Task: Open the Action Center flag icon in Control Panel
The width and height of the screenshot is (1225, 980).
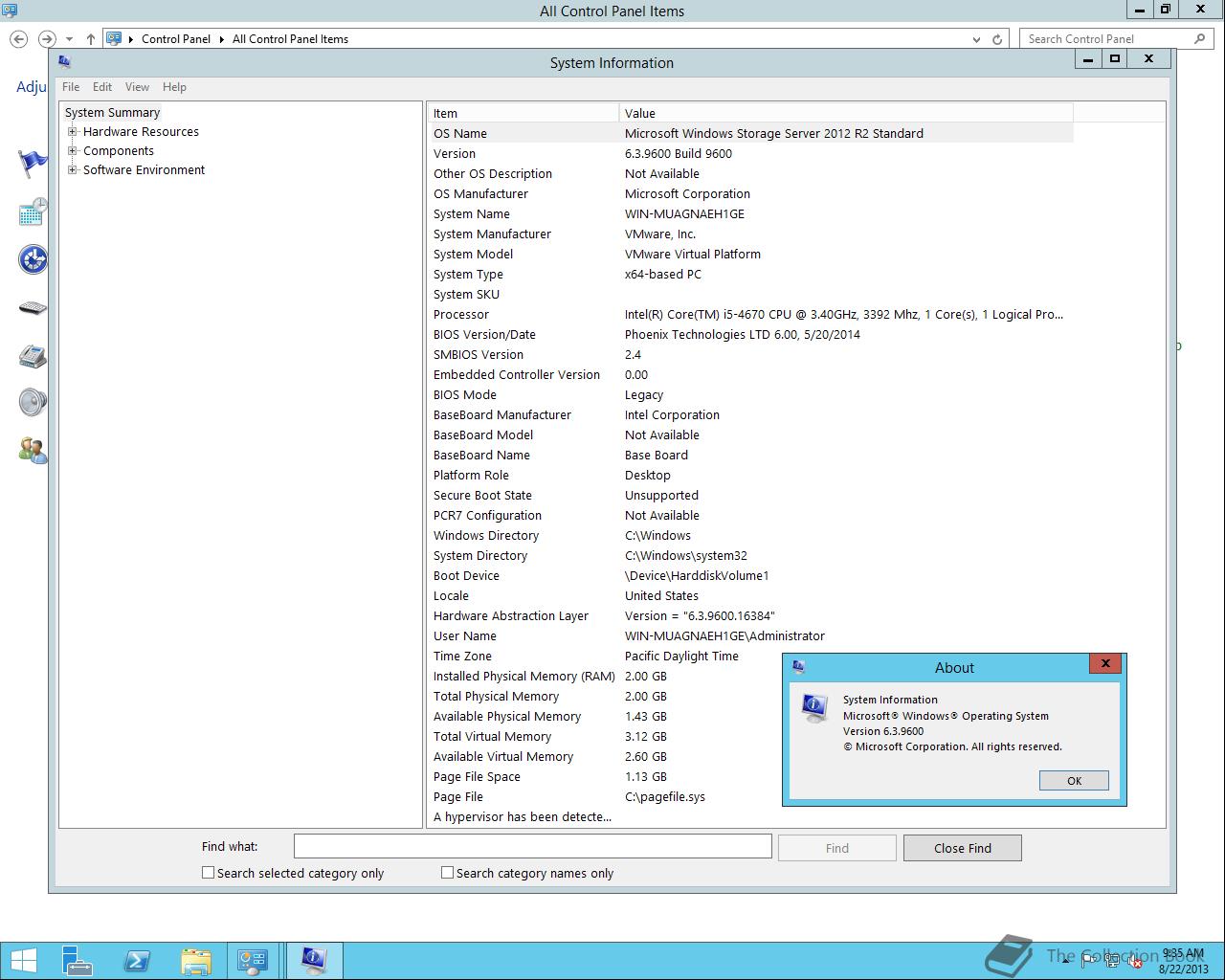Action: (x=33, y=164)
